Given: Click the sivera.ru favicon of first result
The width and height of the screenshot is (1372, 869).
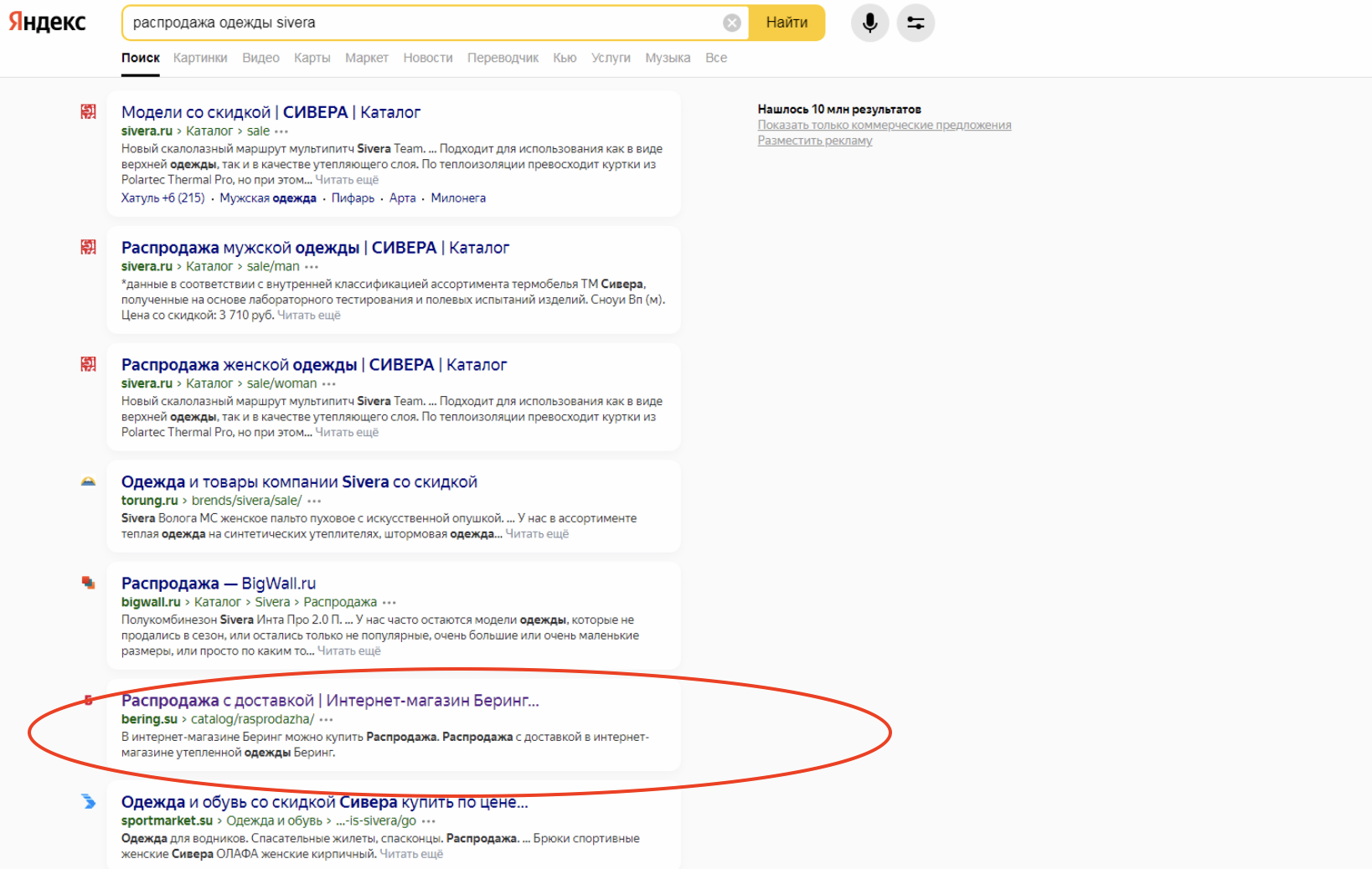Looking at the screenshot, I should click(88, 112).
